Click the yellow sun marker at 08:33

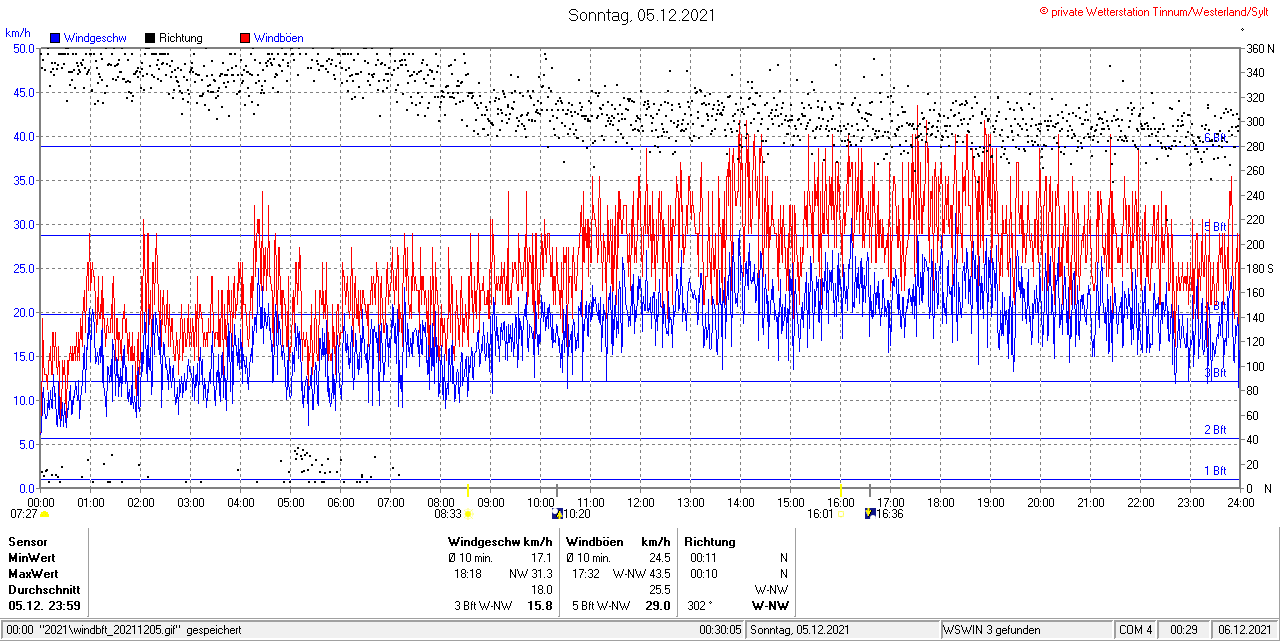click(468, 514)
